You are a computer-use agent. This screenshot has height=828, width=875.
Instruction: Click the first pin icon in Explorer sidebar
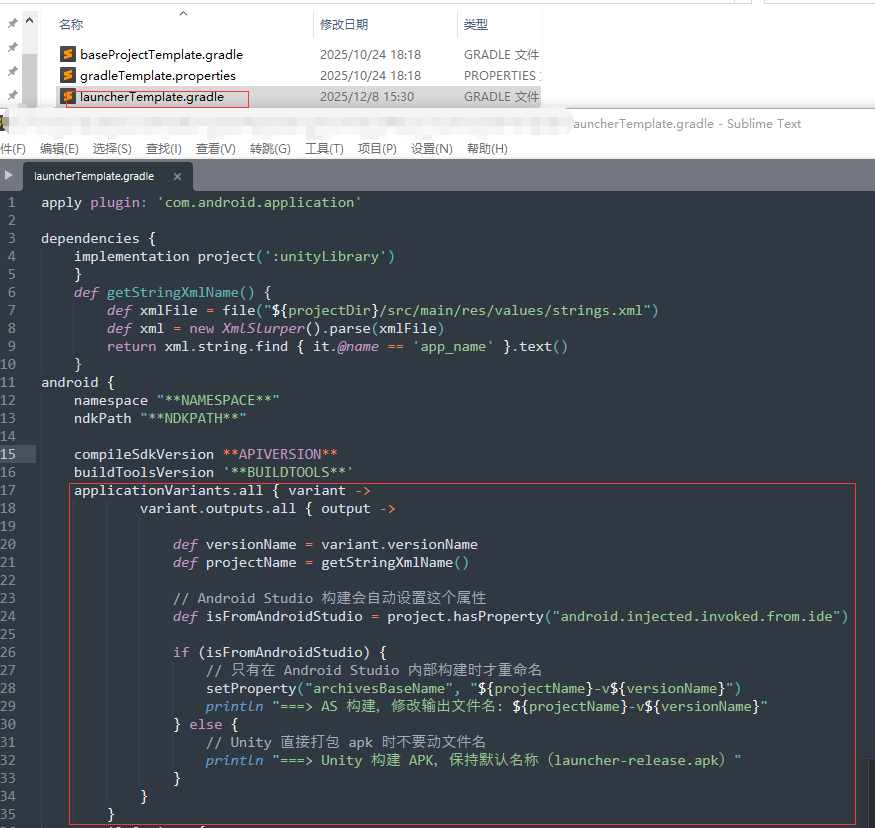click(x=12, y=23)
